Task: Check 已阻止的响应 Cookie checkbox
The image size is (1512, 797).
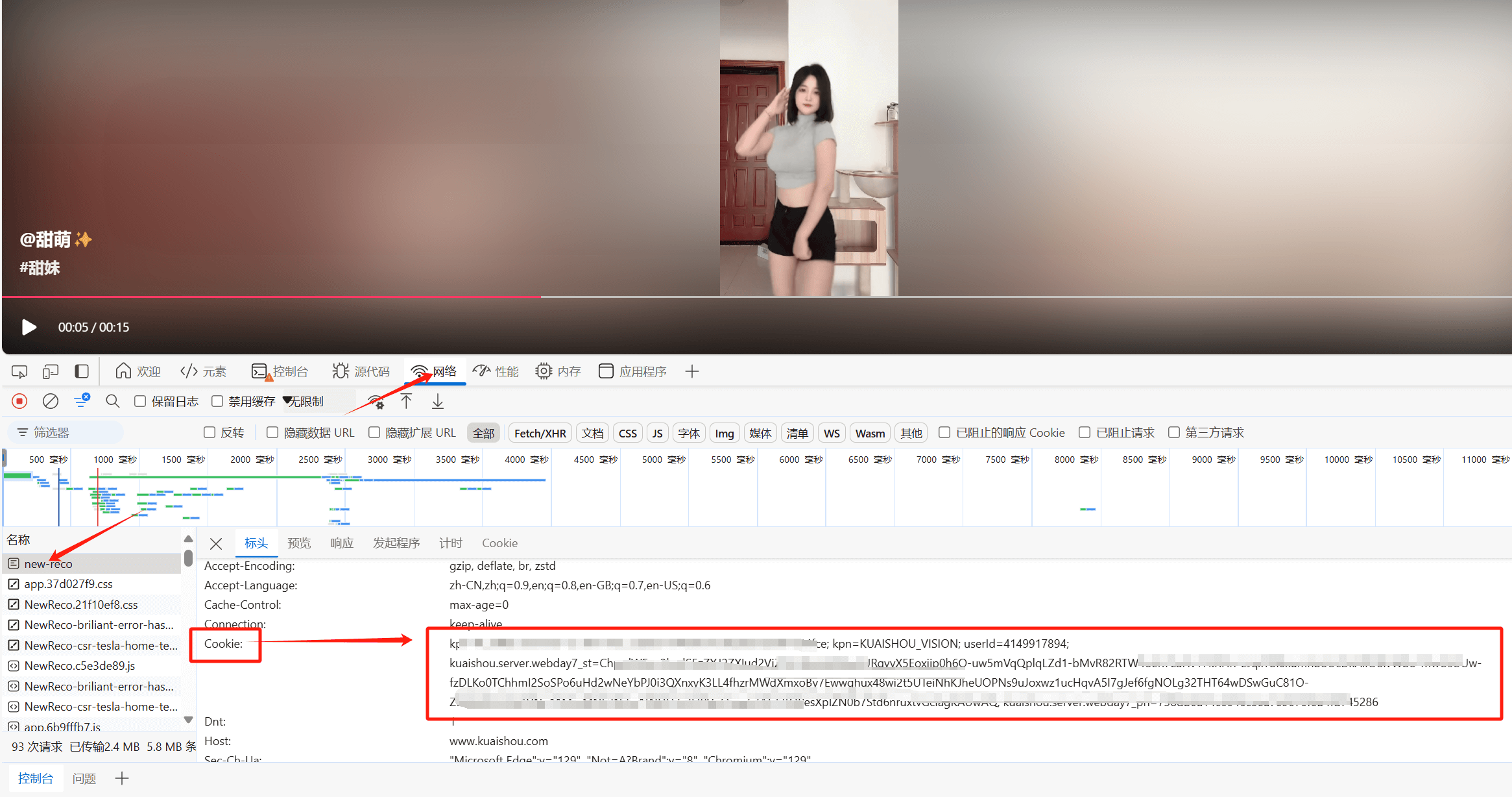Action: pos(944,432)
